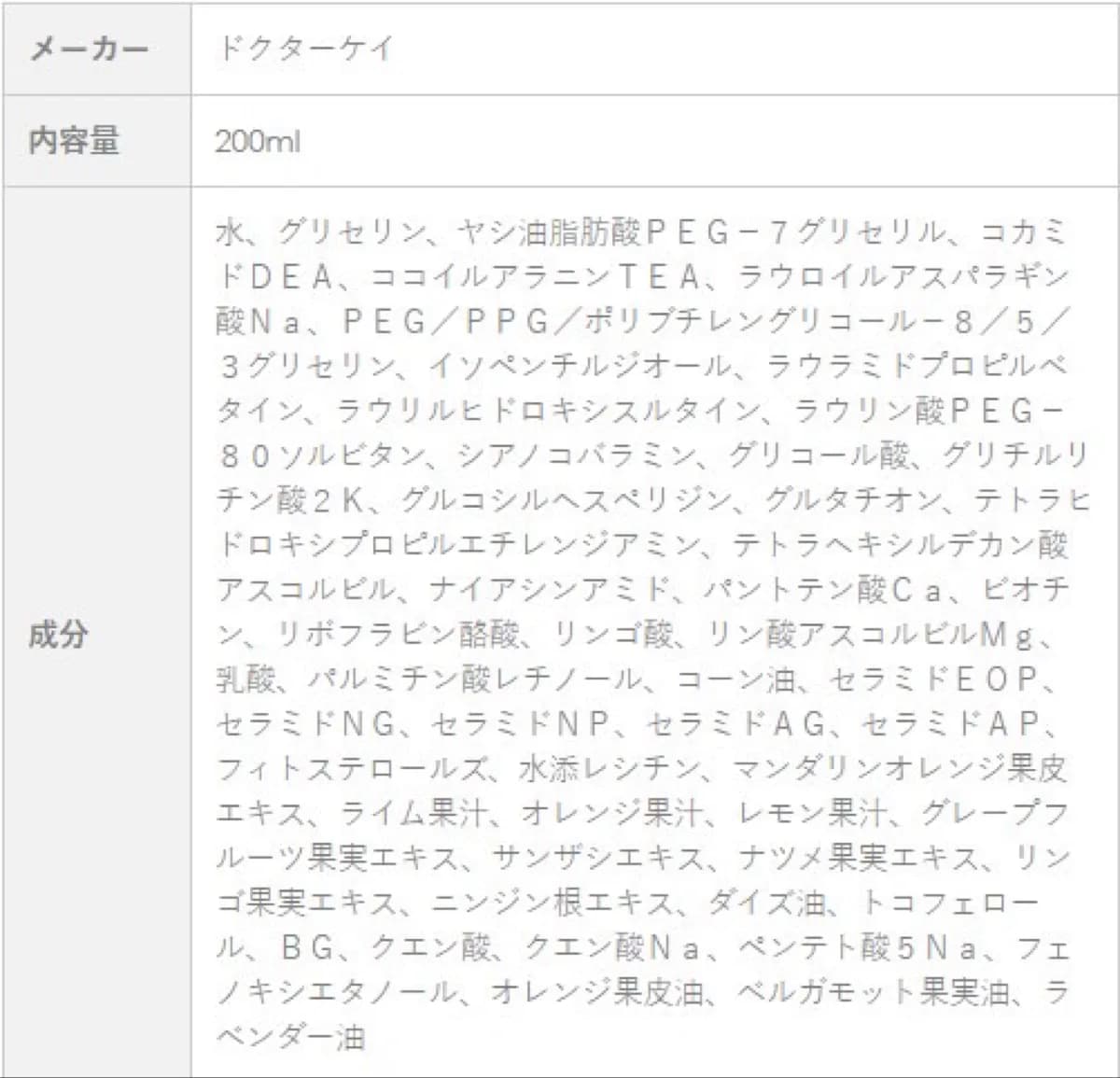The height and width of the screenshot is (1078, 1120).
Task: Click the ingredient セラミドAP
Action: [950, 724]
